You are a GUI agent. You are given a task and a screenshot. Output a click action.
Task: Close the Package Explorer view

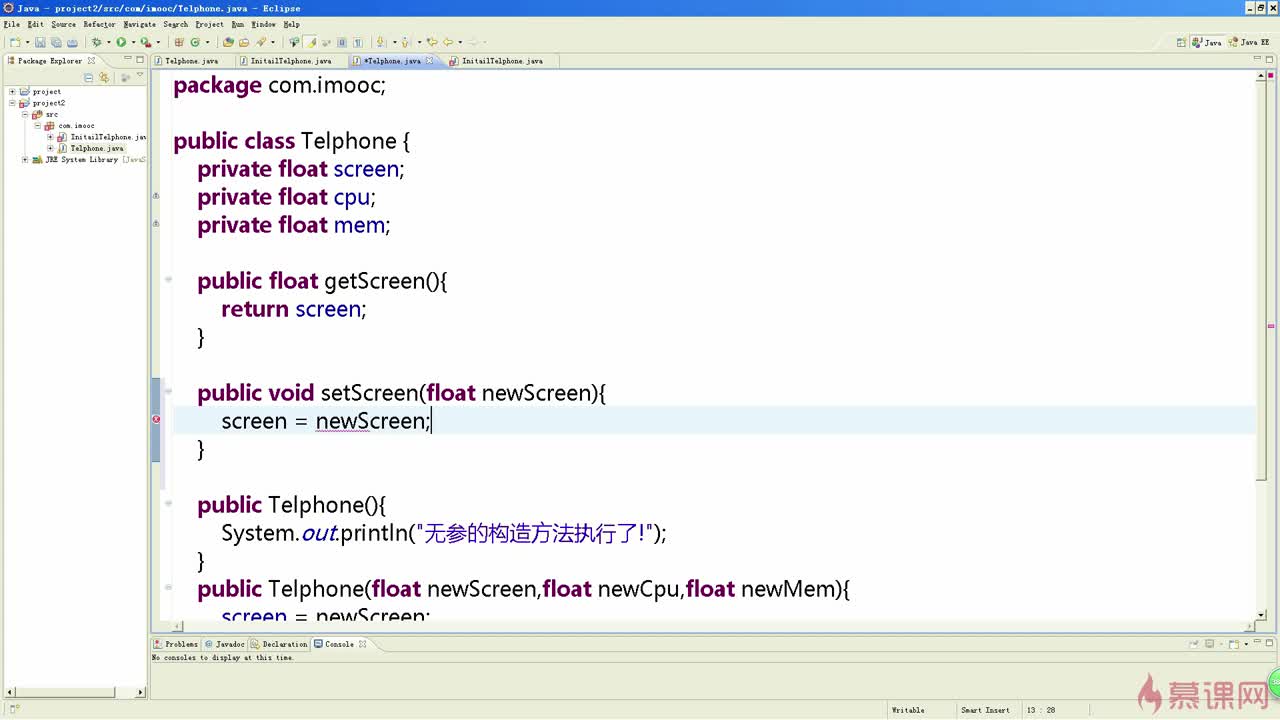pos(91,61)
